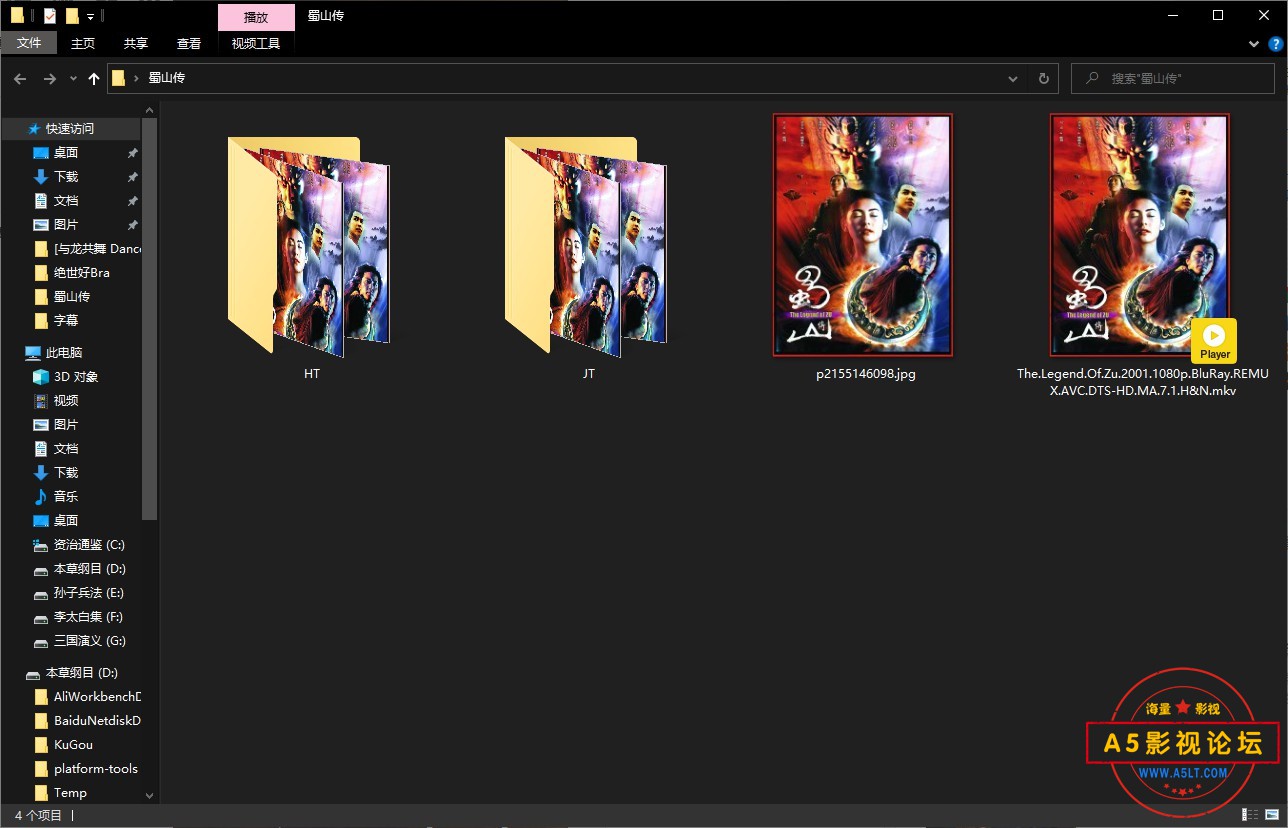Screen dimensions: 1288x828
Task: Click the navigation pane scroll-up arrow
Action: click(150, 109)
